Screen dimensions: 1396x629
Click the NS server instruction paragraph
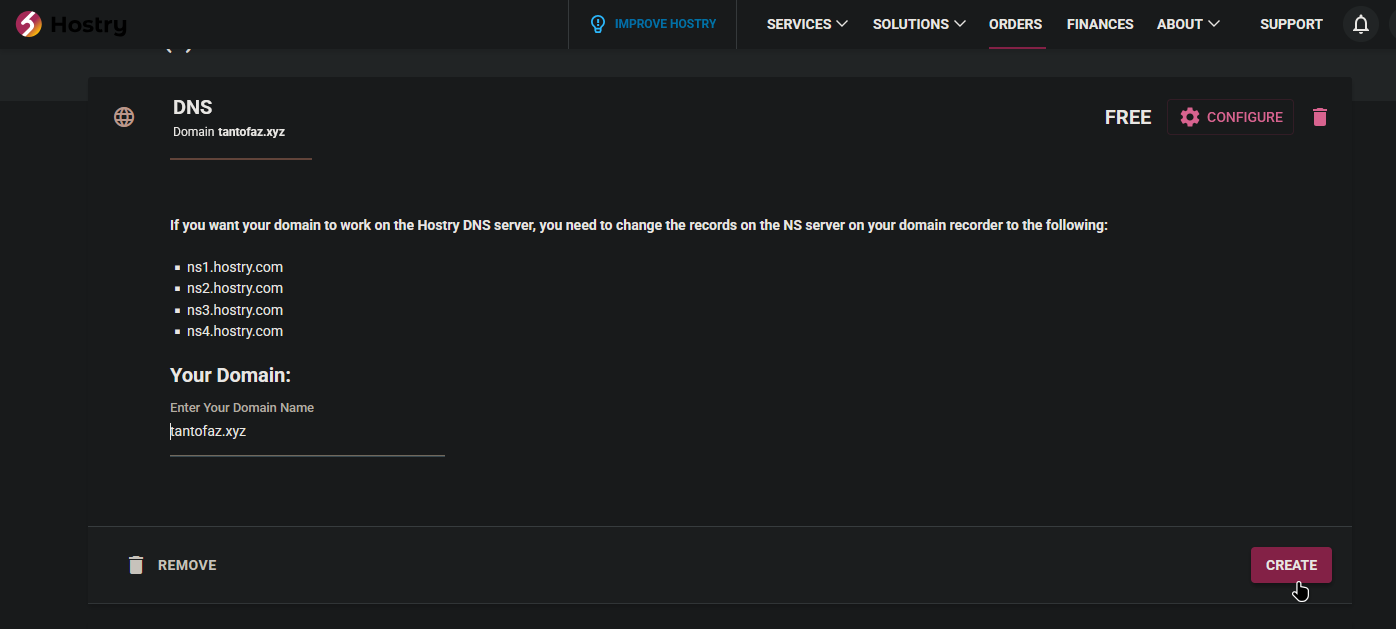[x=639, y=225]
